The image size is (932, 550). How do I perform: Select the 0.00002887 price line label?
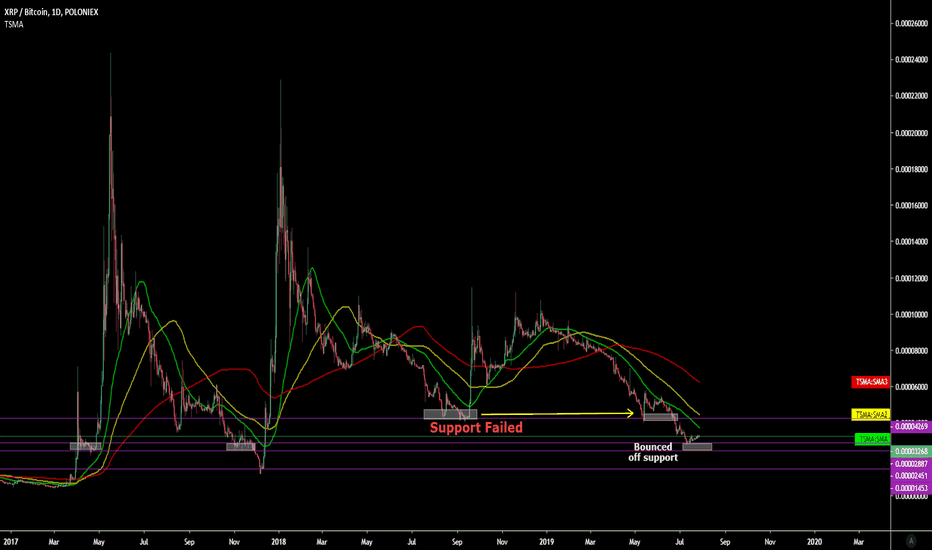[911, 464]
